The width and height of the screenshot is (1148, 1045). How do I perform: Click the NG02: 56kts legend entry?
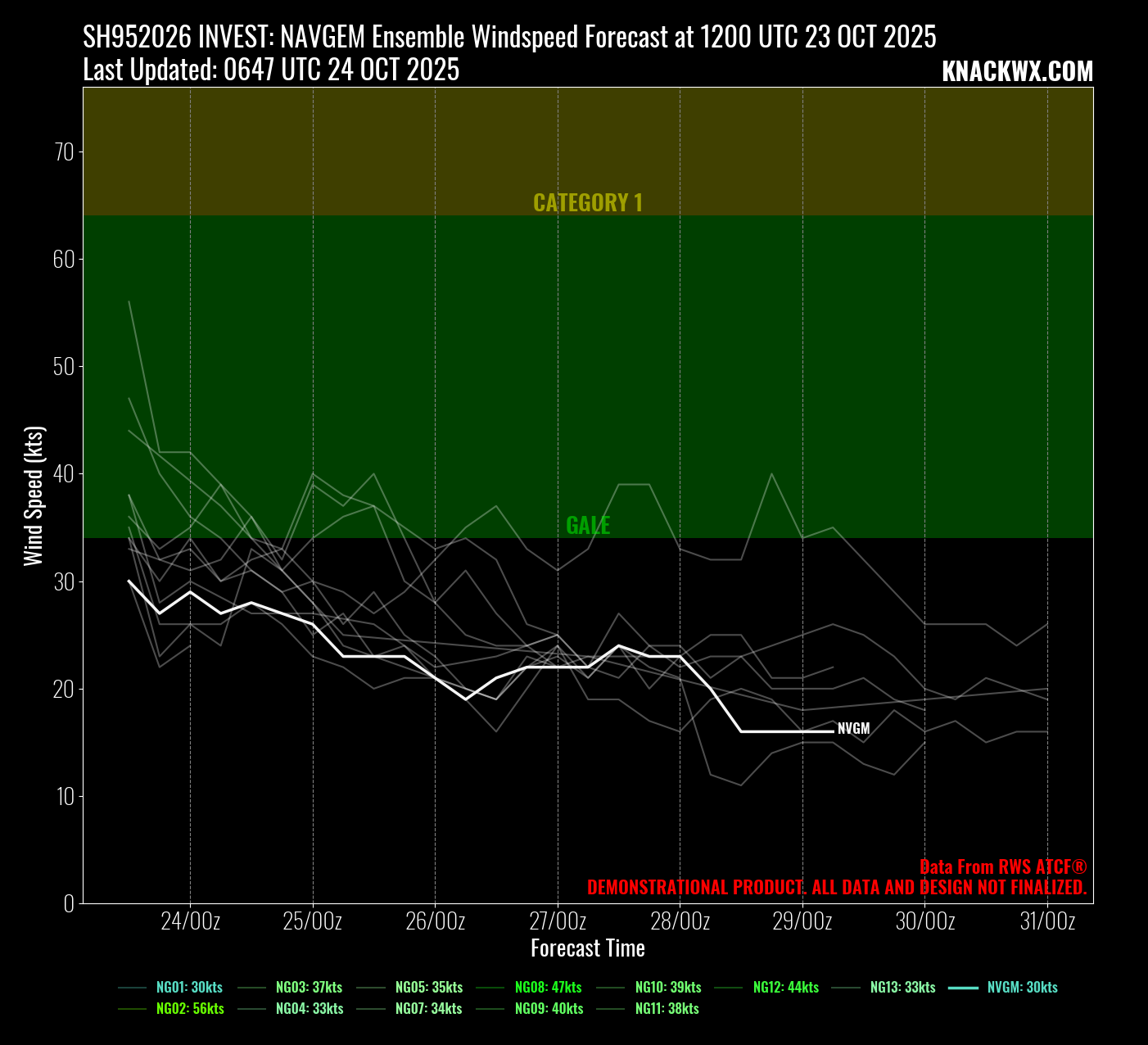[x=189, y=1009]
